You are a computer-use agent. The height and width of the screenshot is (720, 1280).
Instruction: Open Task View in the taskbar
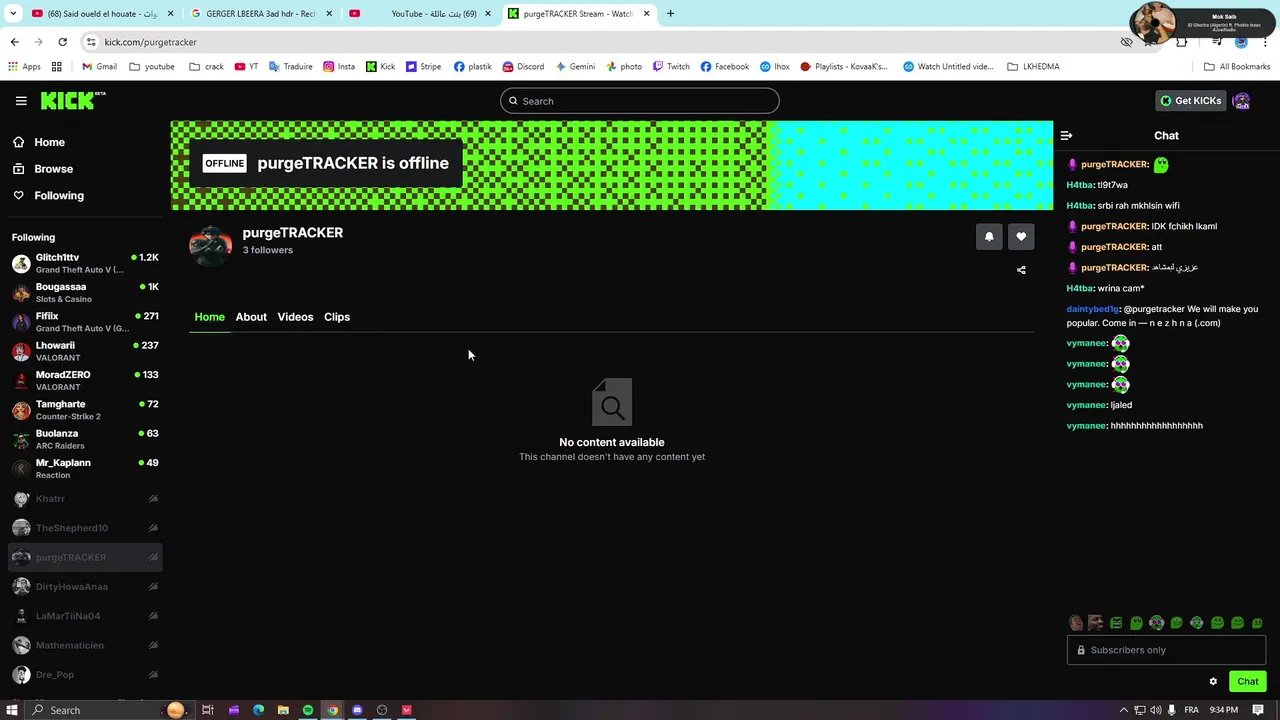[x=208, y=710]
